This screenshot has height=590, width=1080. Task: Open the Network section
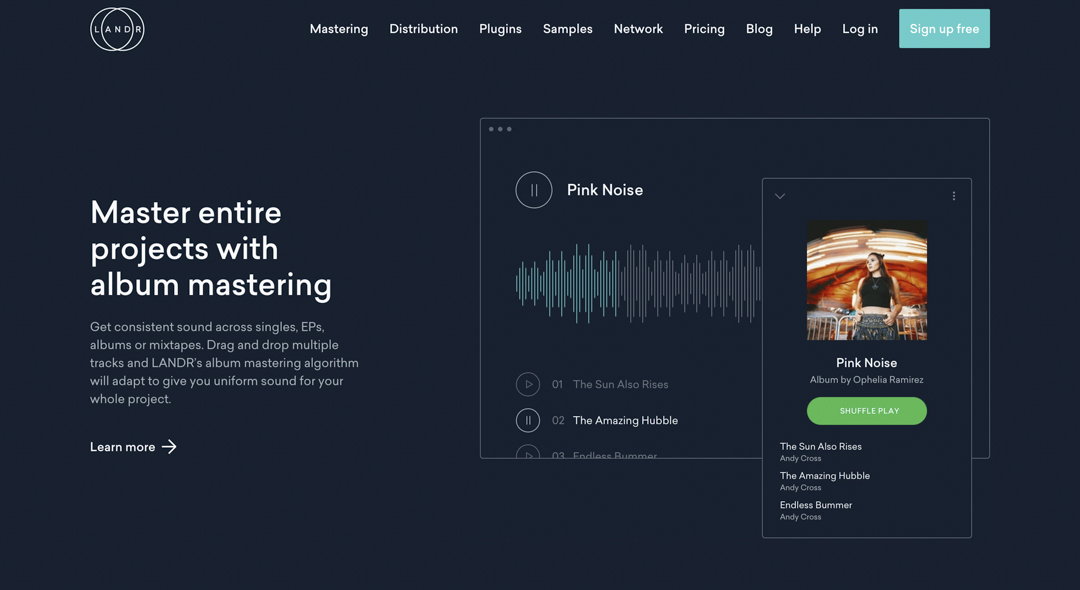tap(638, 29)
